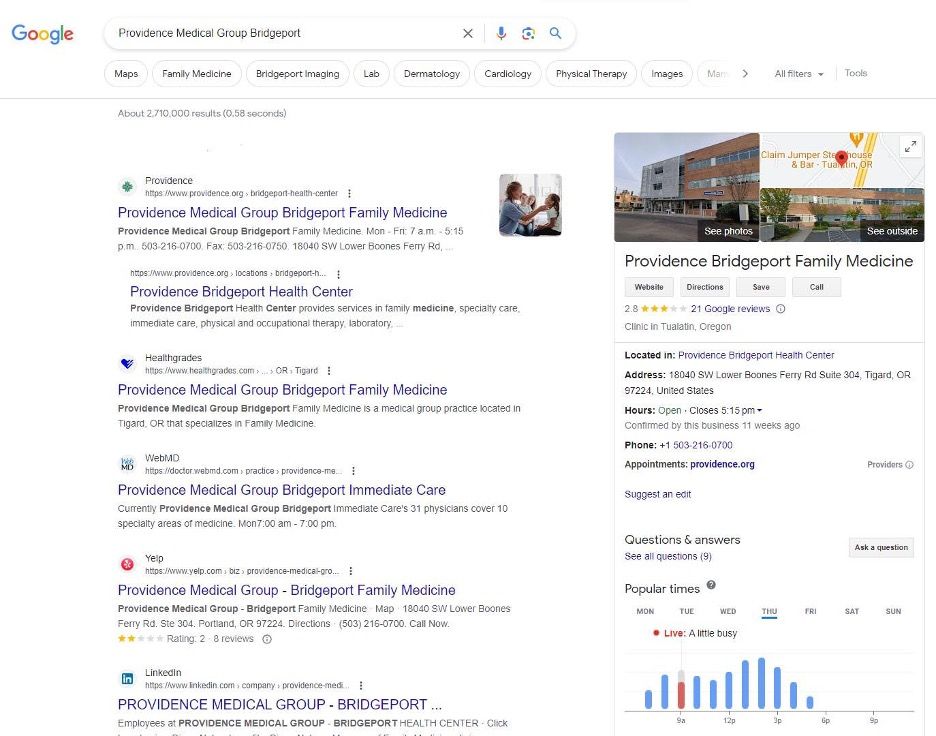Select the Maps filter chip
Viewport: 936px width, 736px height.
126,74
